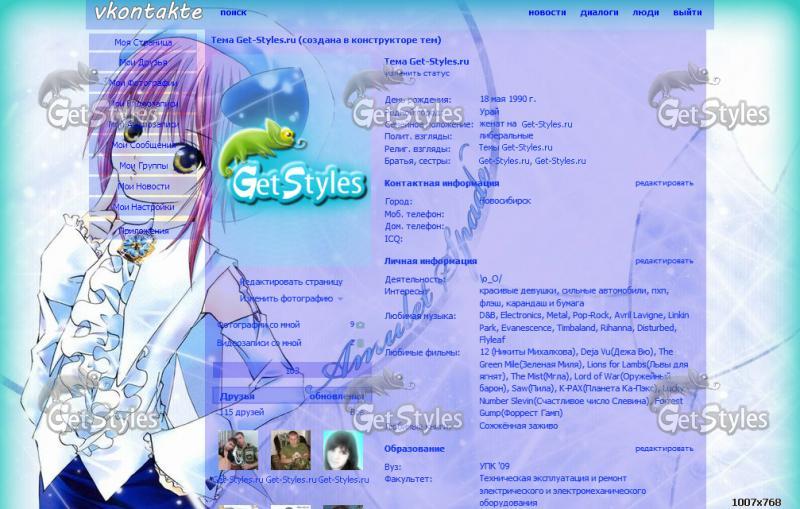800x509 pixels.
Task: Open Мои Группы in sidebar
Action: click(x=143, y=165)
